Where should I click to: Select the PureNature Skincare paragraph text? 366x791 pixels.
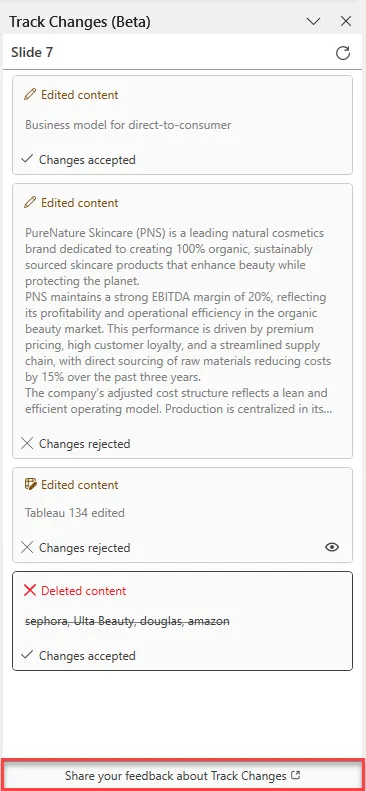click(x=177, y=321)
